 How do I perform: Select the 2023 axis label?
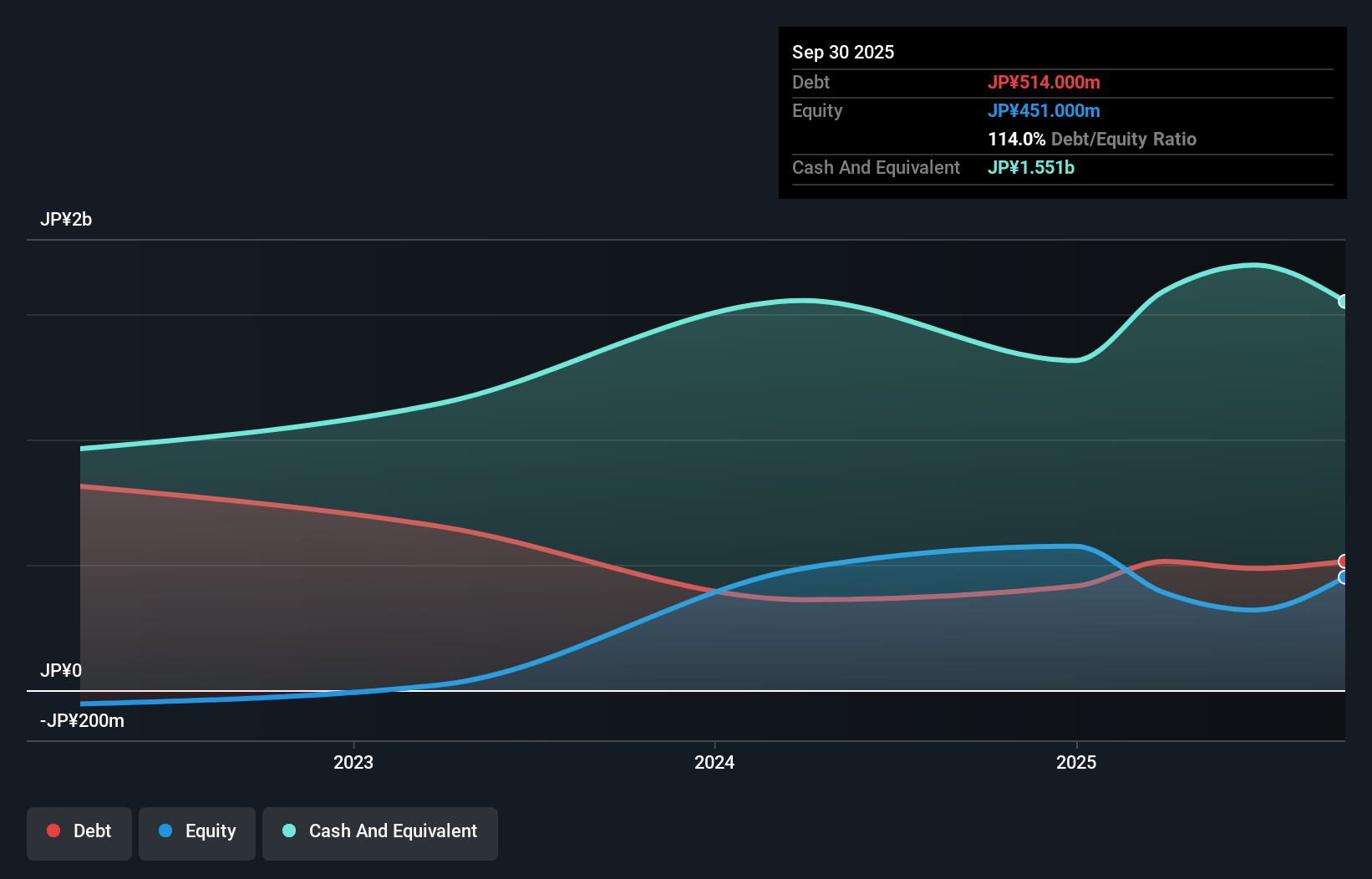click(354, 762)
